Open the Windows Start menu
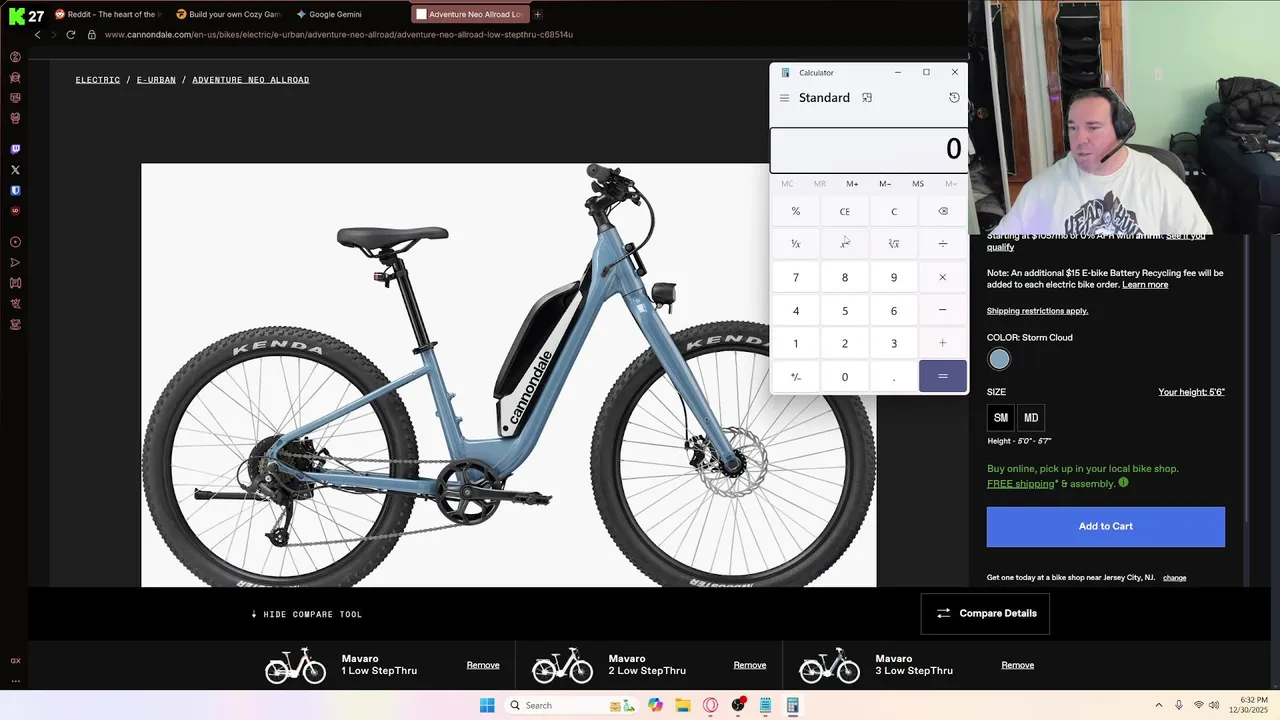This screenshot has height=720, width=1280. (487, 705)
